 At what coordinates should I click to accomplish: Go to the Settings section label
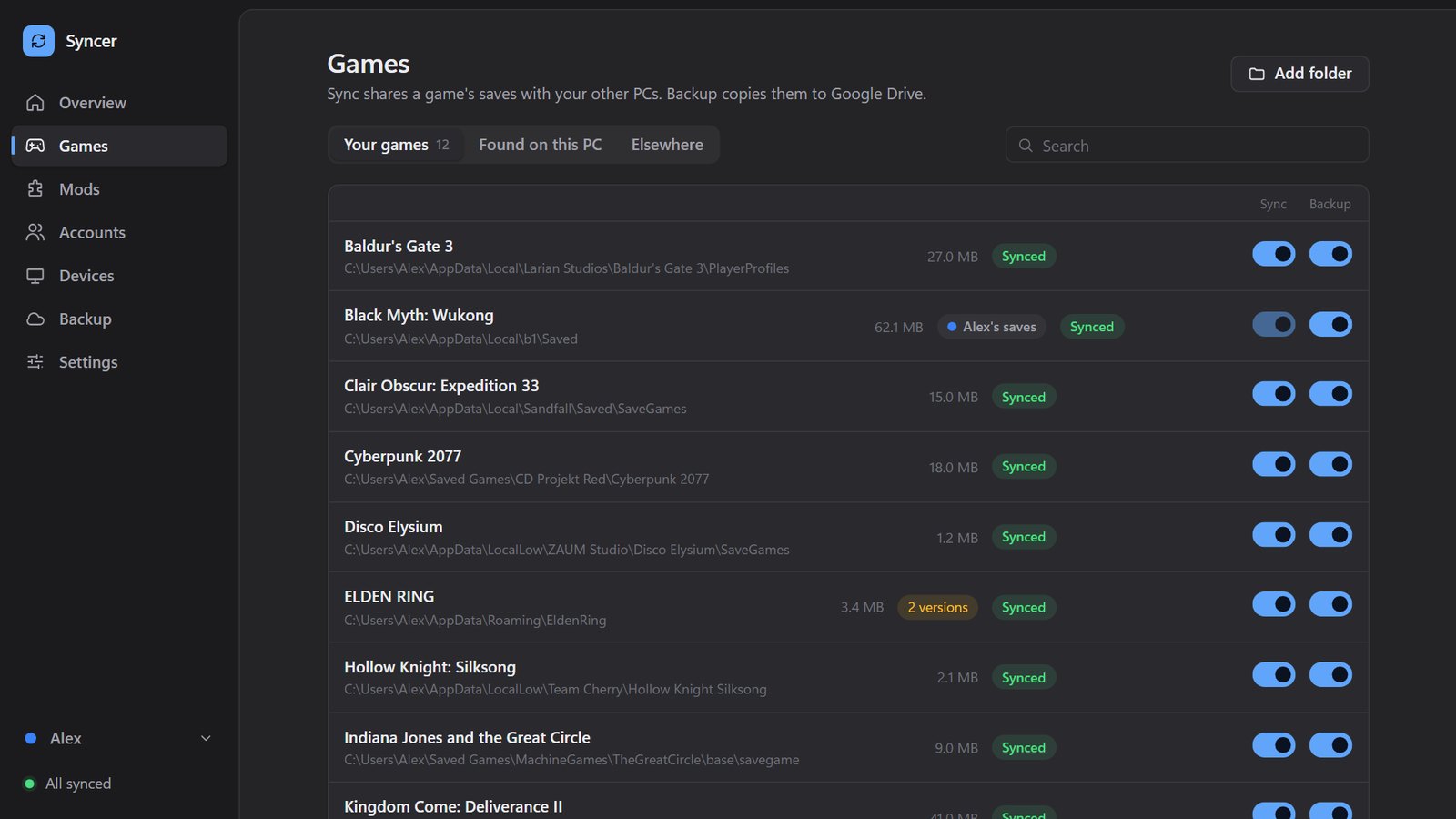(88, 362)
